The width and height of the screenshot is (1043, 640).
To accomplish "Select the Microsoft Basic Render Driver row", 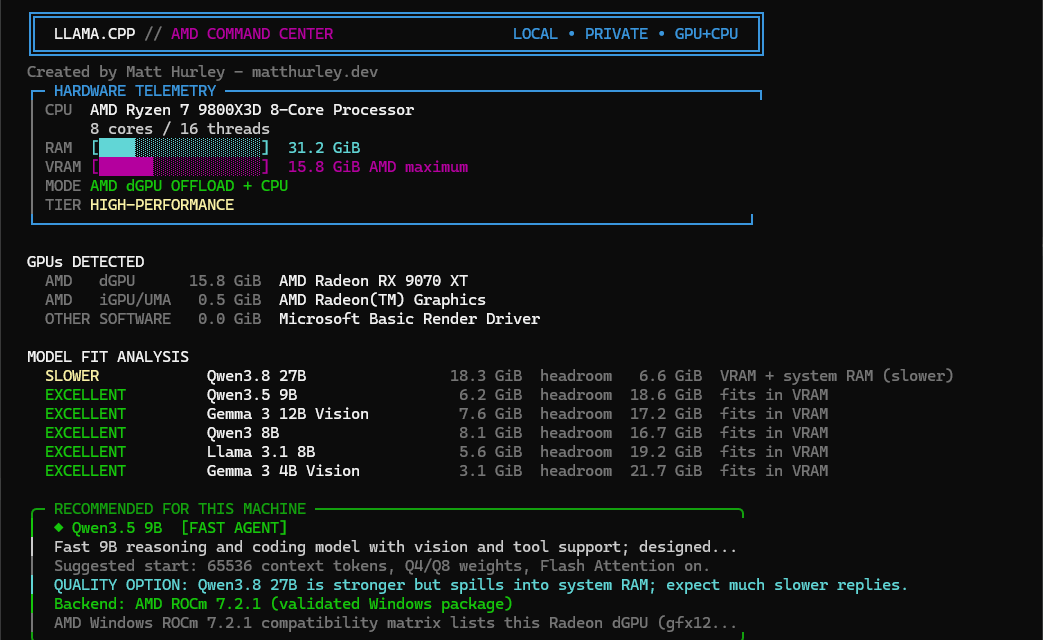I will click(x=293, y=319).
